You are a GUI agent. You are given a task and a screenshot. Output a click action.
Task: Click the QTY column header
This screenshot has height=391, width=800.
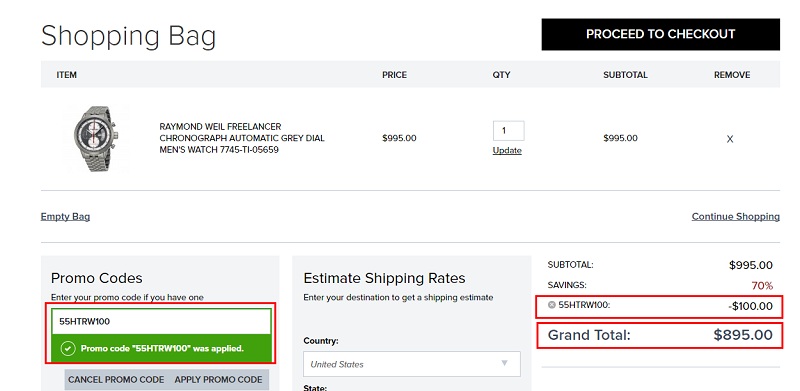(501, 75)
